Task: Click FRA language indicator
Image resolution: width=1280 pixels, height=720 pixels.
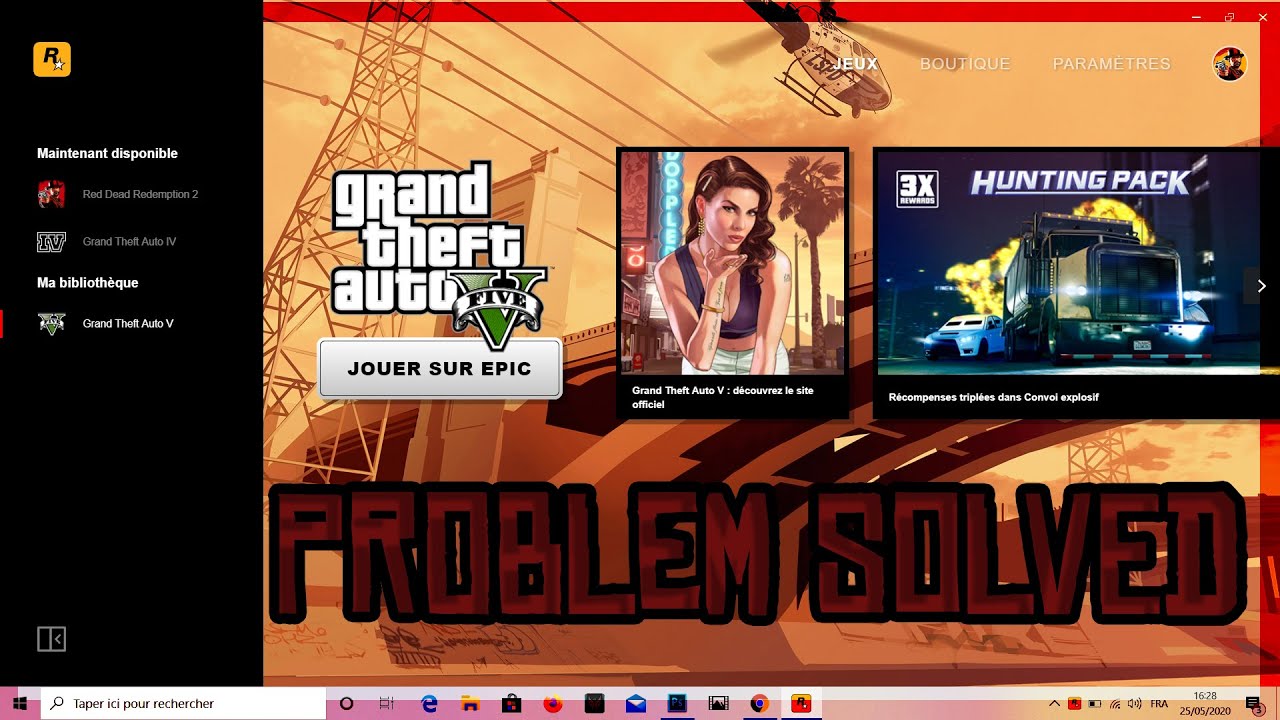Action: 1159,703
